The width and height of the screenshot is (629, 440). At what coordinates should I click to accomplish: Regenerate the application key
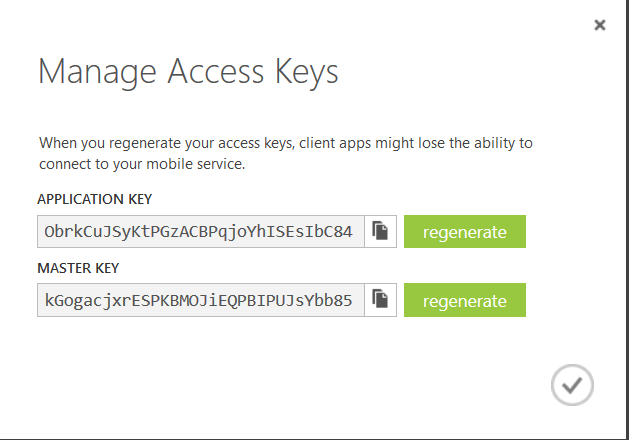(x=464, y=232)
